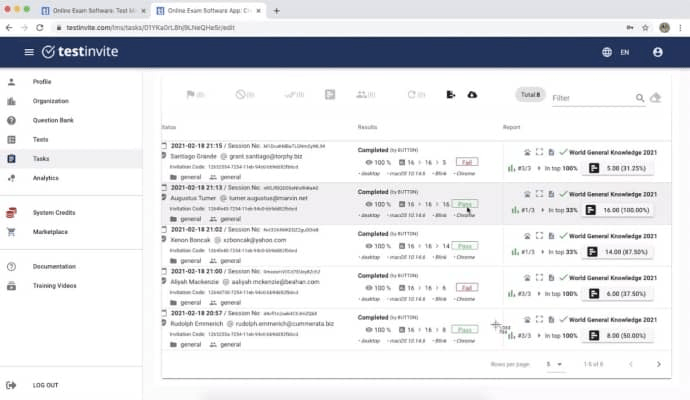Click the Fail badge in Aliyah Mackenzie's row
The image size is (690, 400).
[467, 288]
